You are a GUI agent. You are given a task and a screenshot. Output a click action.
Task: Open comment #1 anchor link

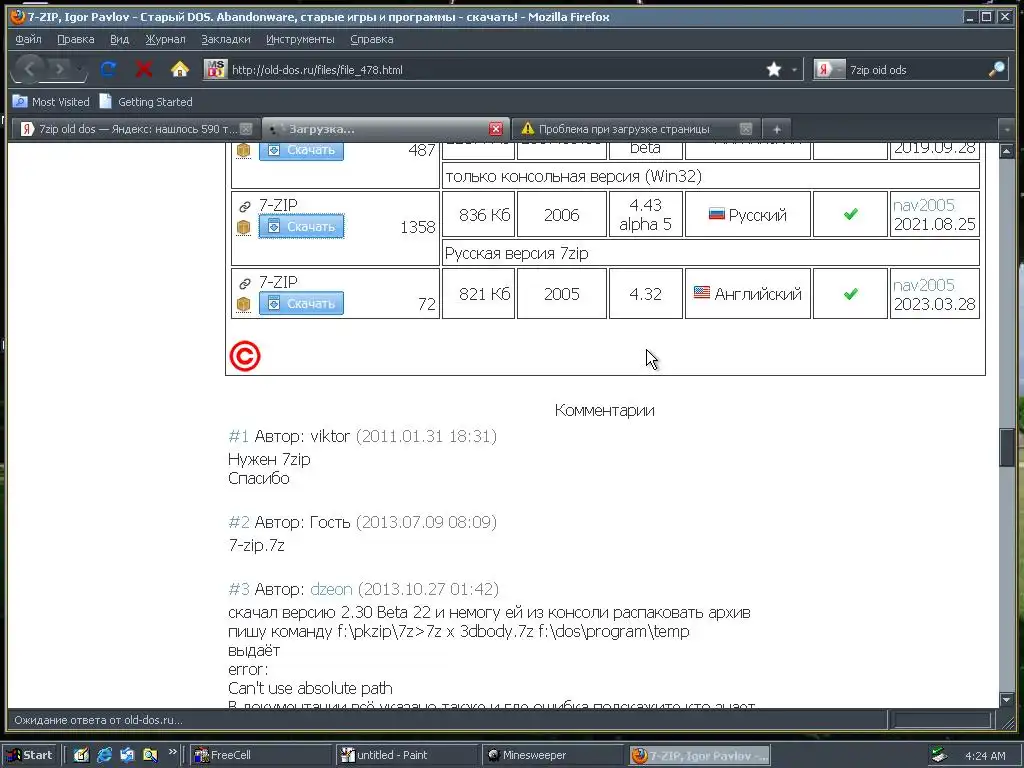(x=238, y=436)
